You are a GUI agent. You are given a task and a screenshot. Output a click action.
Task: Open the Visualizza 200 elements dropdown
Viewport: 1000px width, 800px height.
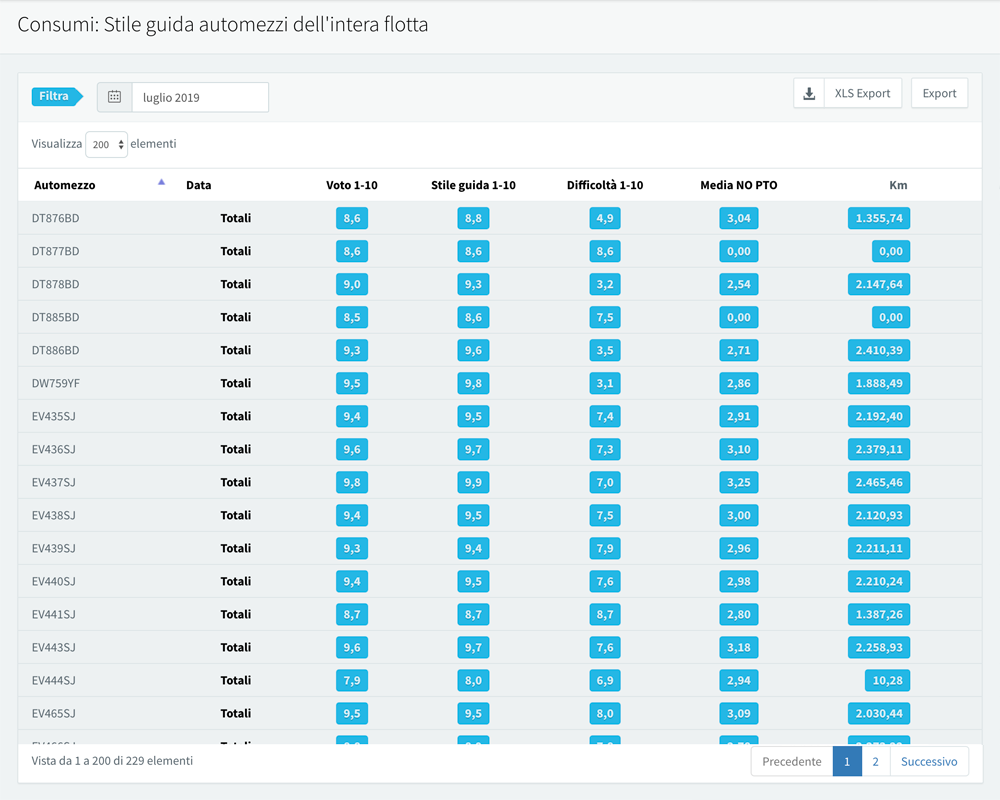click(107, 144)
